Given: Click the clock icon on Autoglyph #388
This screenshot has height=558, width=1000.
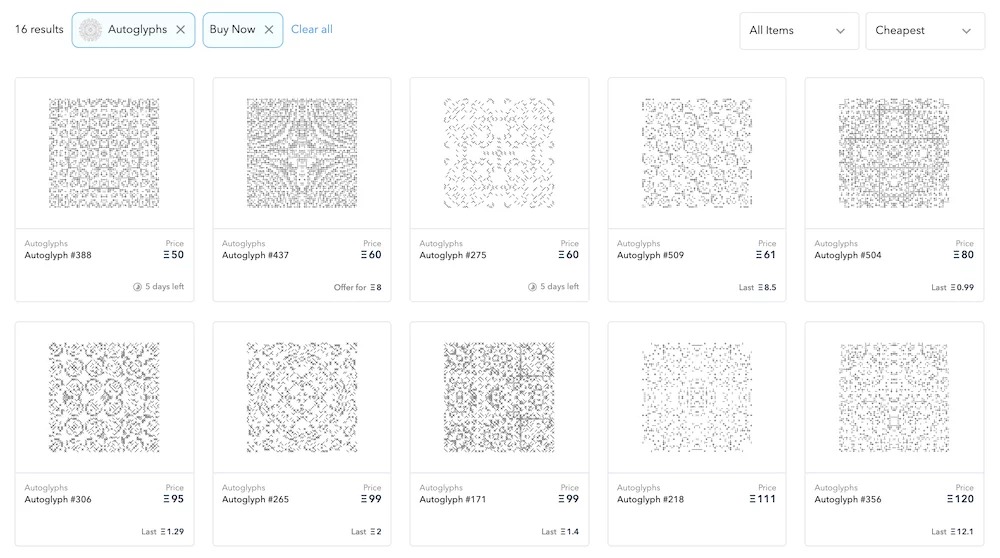Looking at the screenshot, I should click(x=137, y=287).
